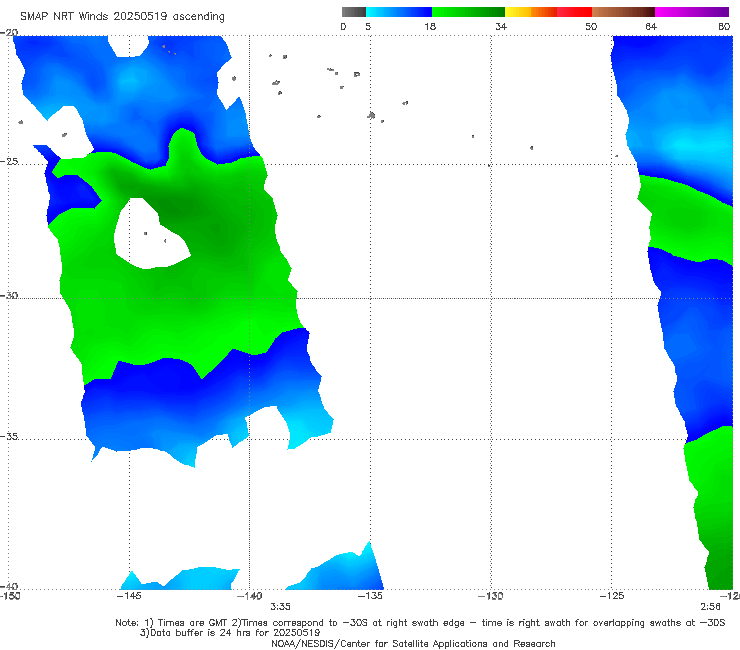The height and width of the screenshot is (650, 740).
Task: Click the longitude label '-135'
Action: point(370,596)
